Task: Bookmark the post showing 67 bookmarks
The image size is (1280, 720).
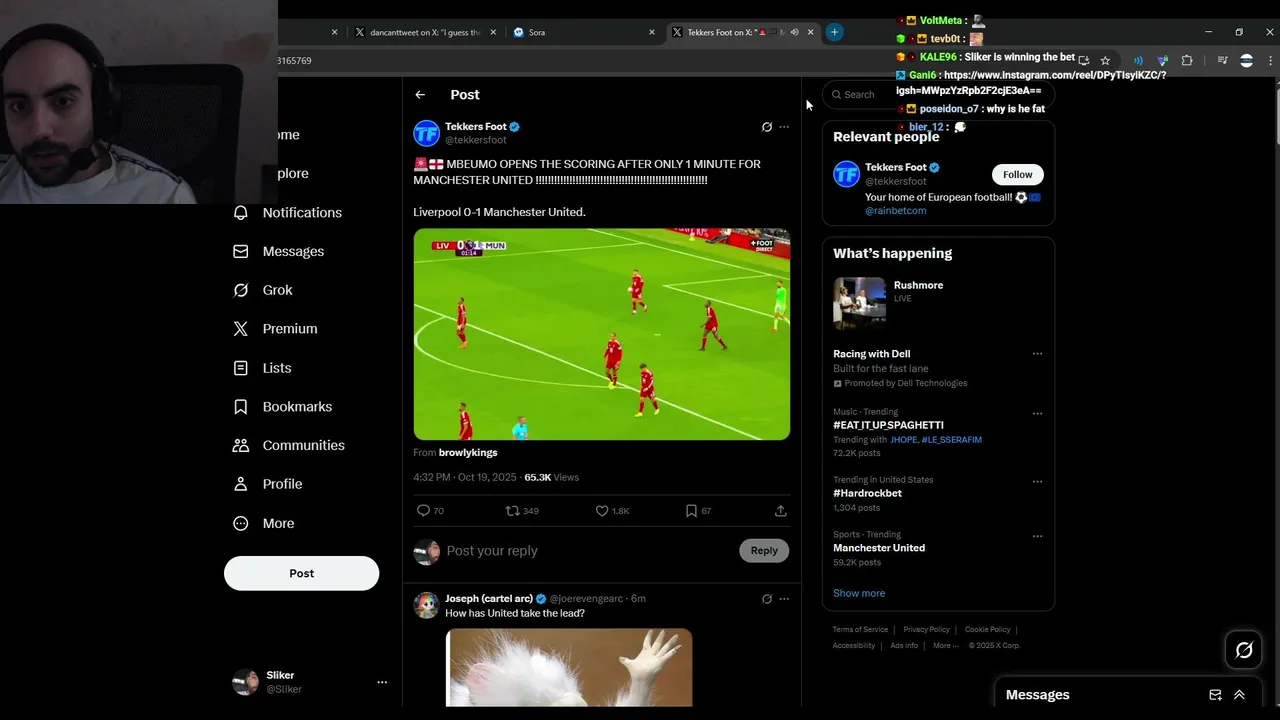Action: [x=698, y=511]
